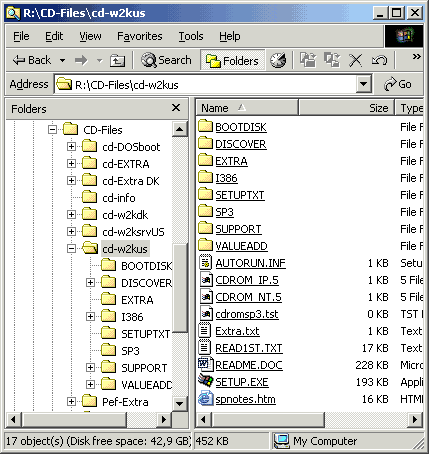
Task: Select cd-info folder in tree
Action: point(119,198)
